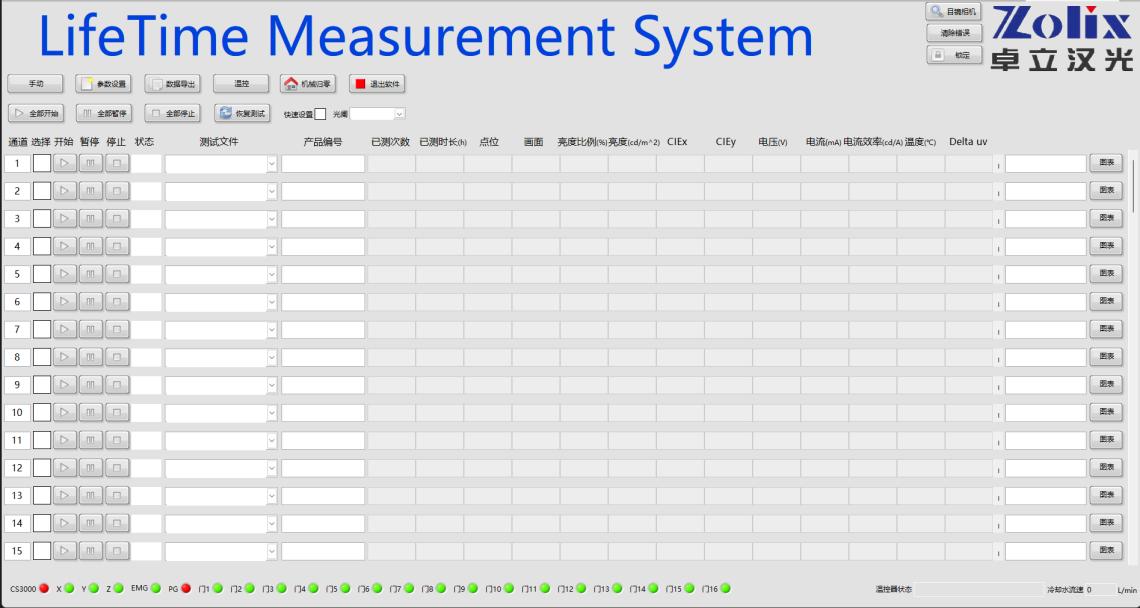Open the 目镜相机 eyepiece camera
The height and width of the screenshot is (608, 1140).
(953, 11)
